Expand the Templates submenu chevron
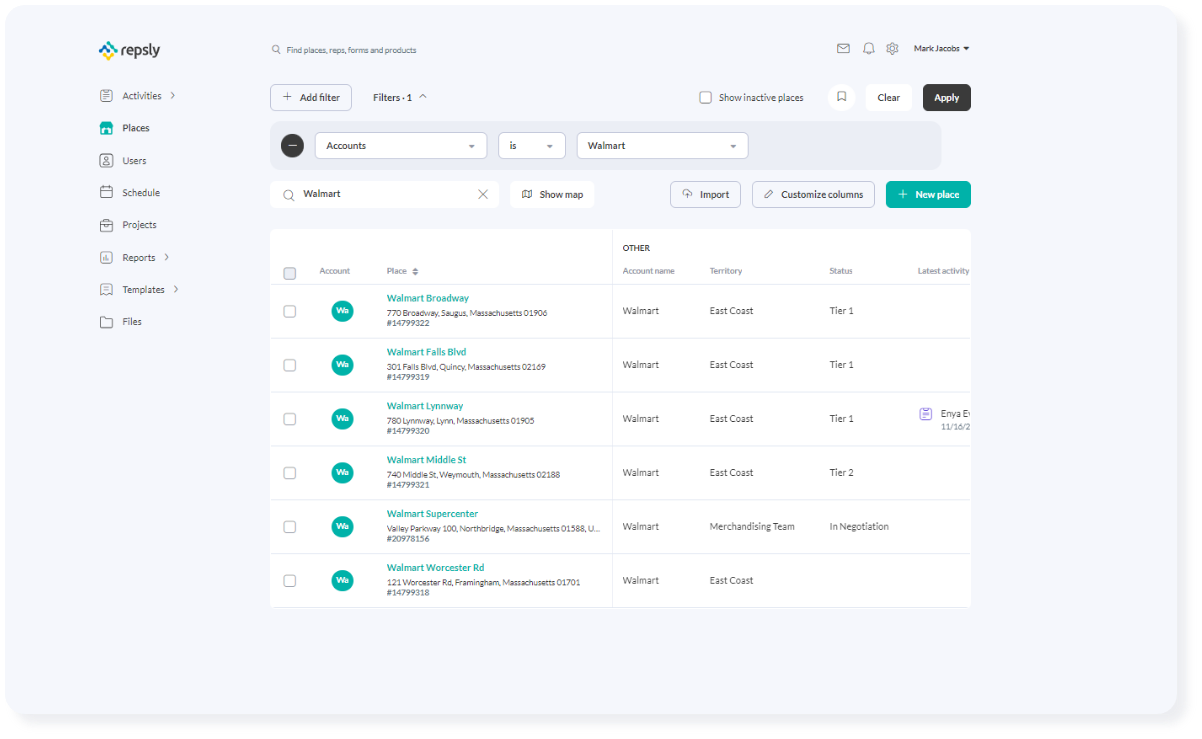1202x739 pixels. tap(176, 289)
